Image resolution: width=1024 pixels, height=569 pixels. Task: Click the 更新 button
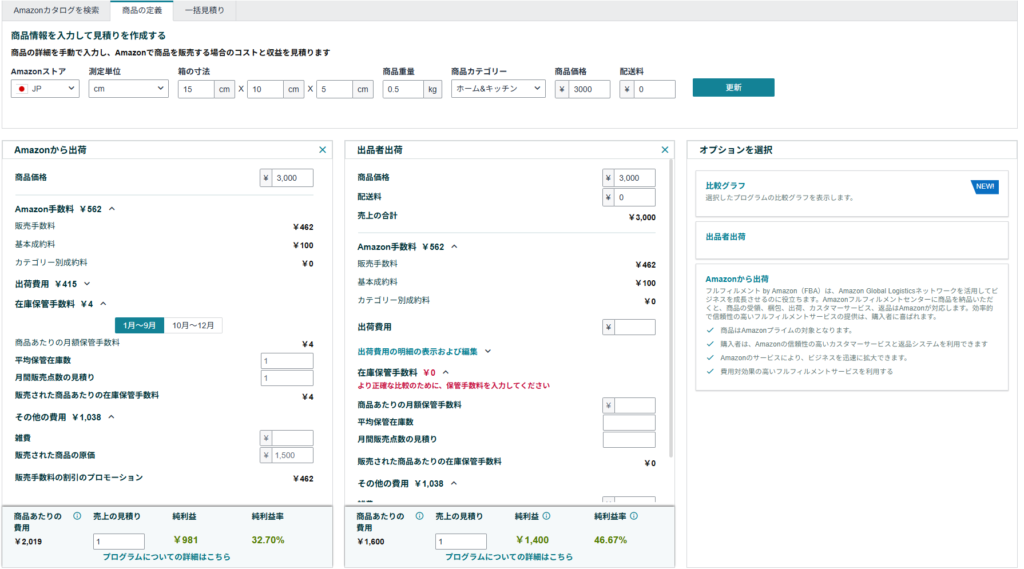tap(733, 88)
